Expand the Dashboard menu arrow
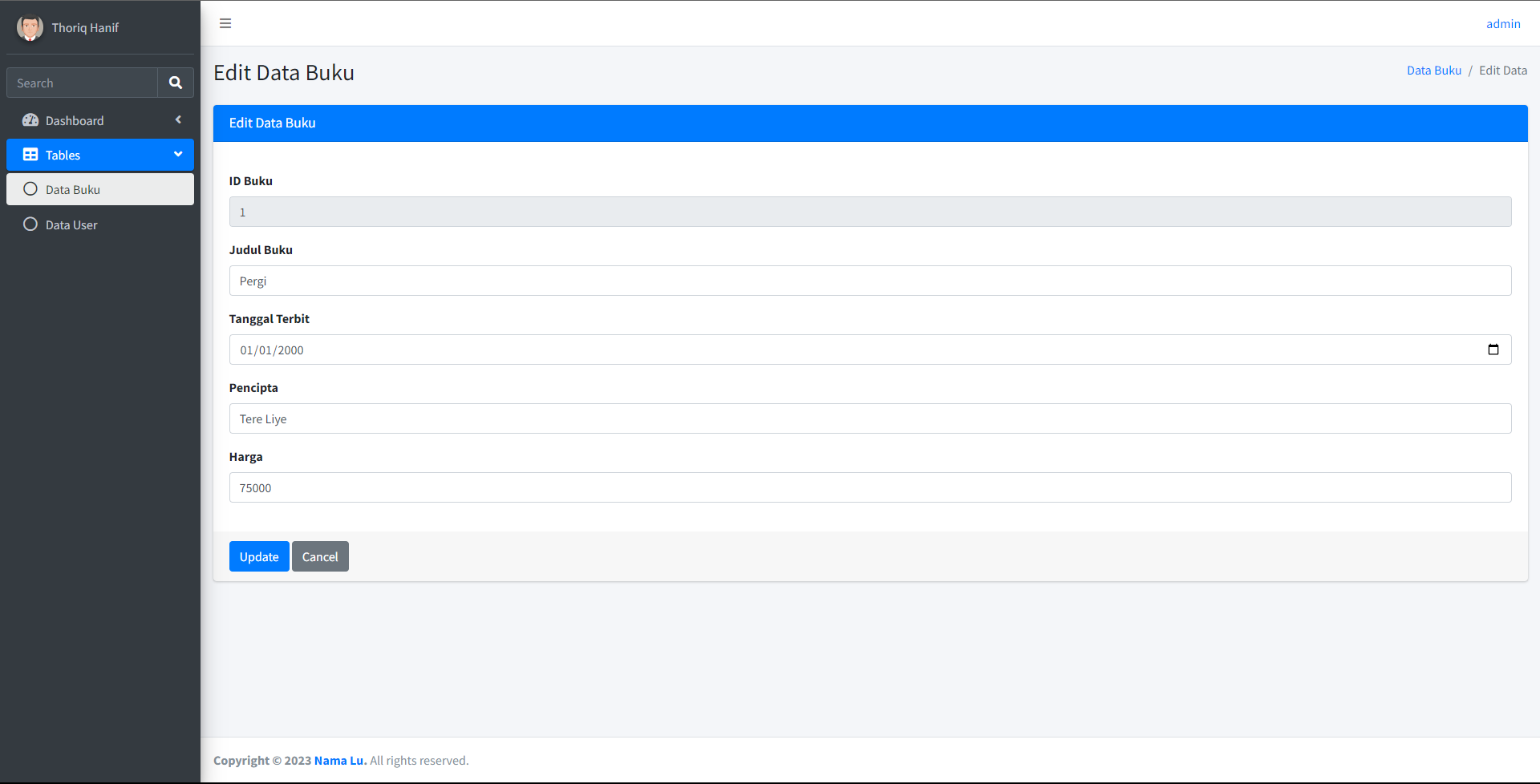1540x784 pixels. coord(178,120)
